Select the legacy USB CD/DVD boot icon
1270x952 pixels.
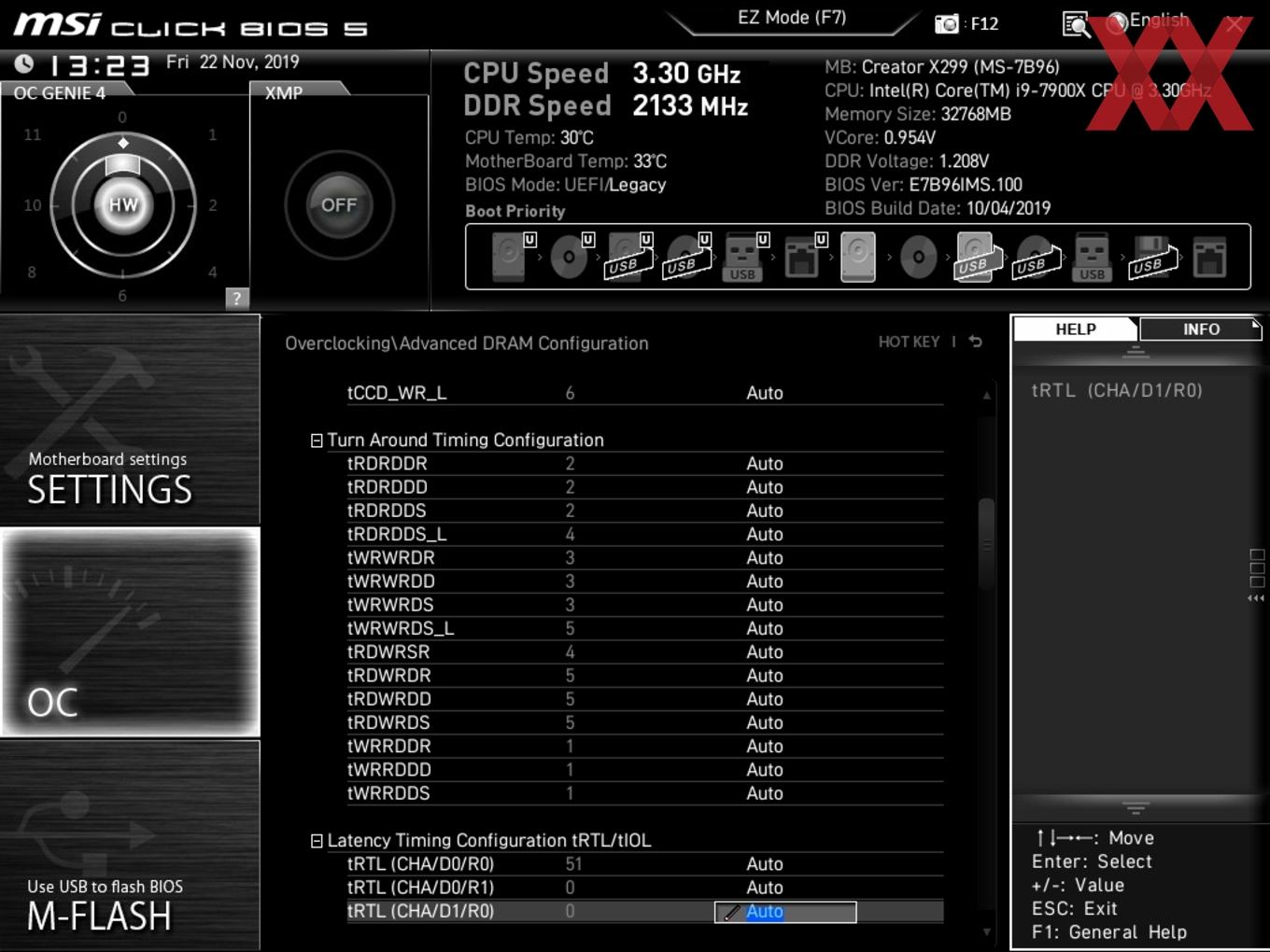[x=1037, y=257]
